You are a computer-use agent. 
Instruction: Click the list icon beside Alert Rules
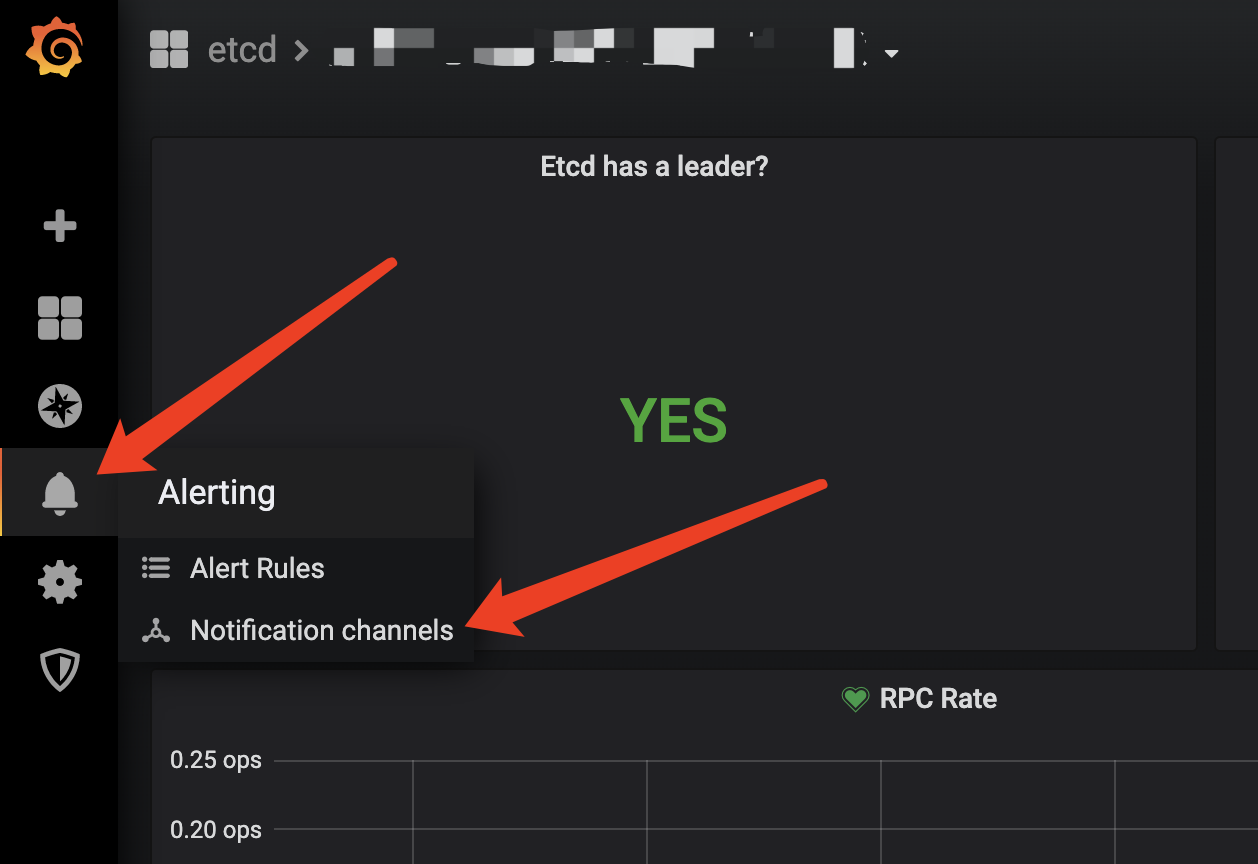coord(156,568)
